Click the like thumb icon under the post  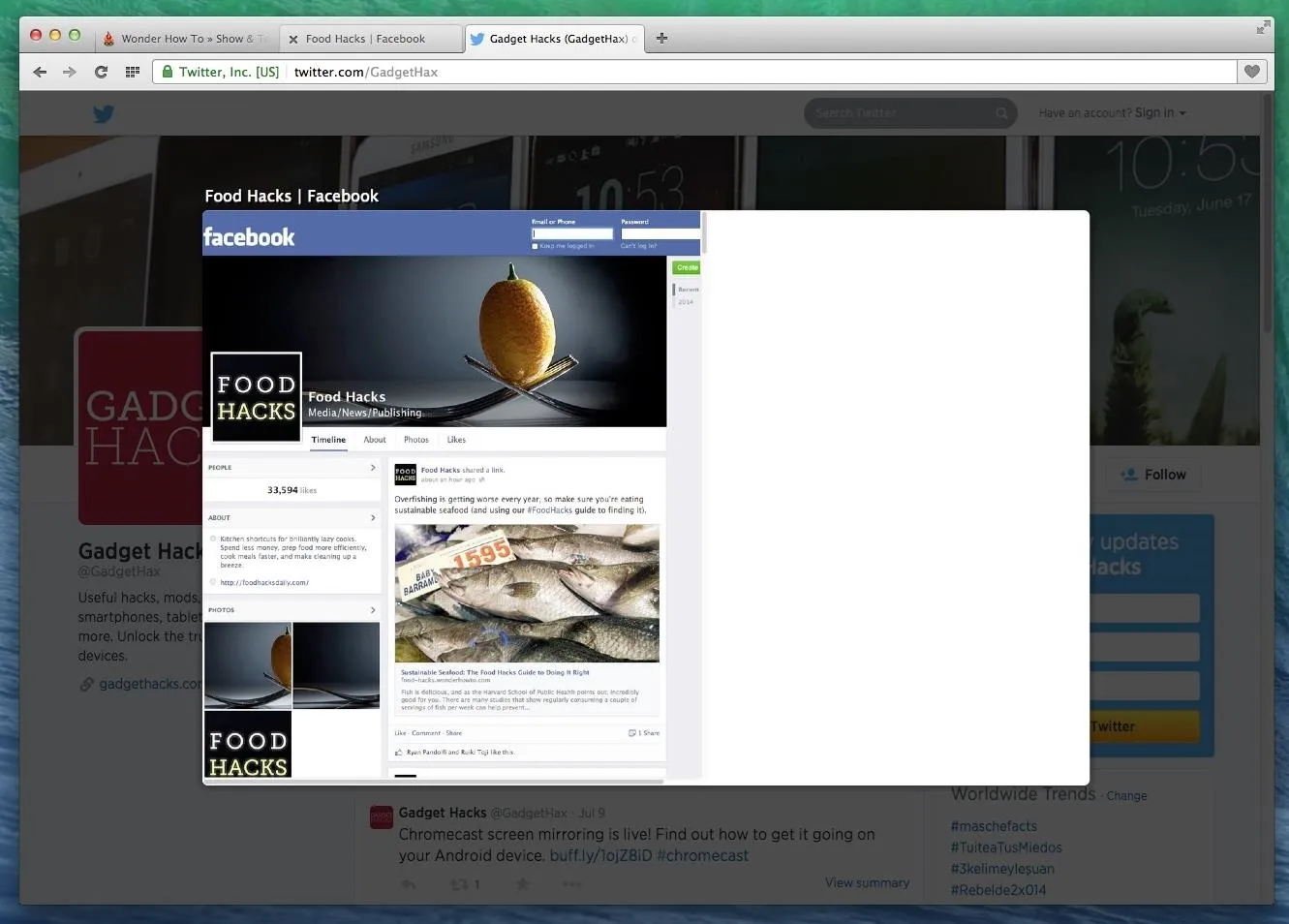point(399,752)
